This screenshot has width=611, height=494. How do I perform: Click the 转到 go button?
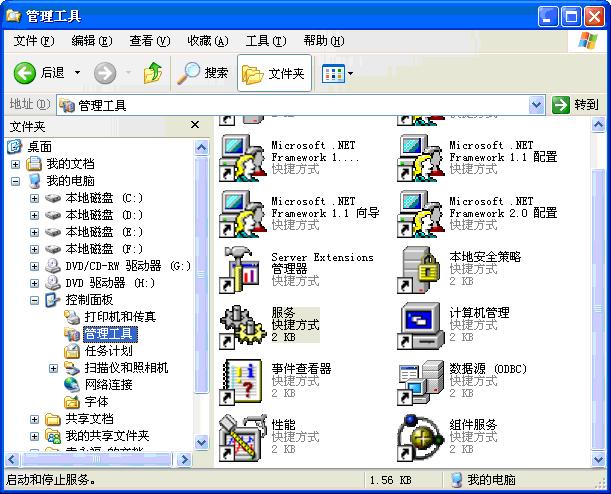coord(575,105)
